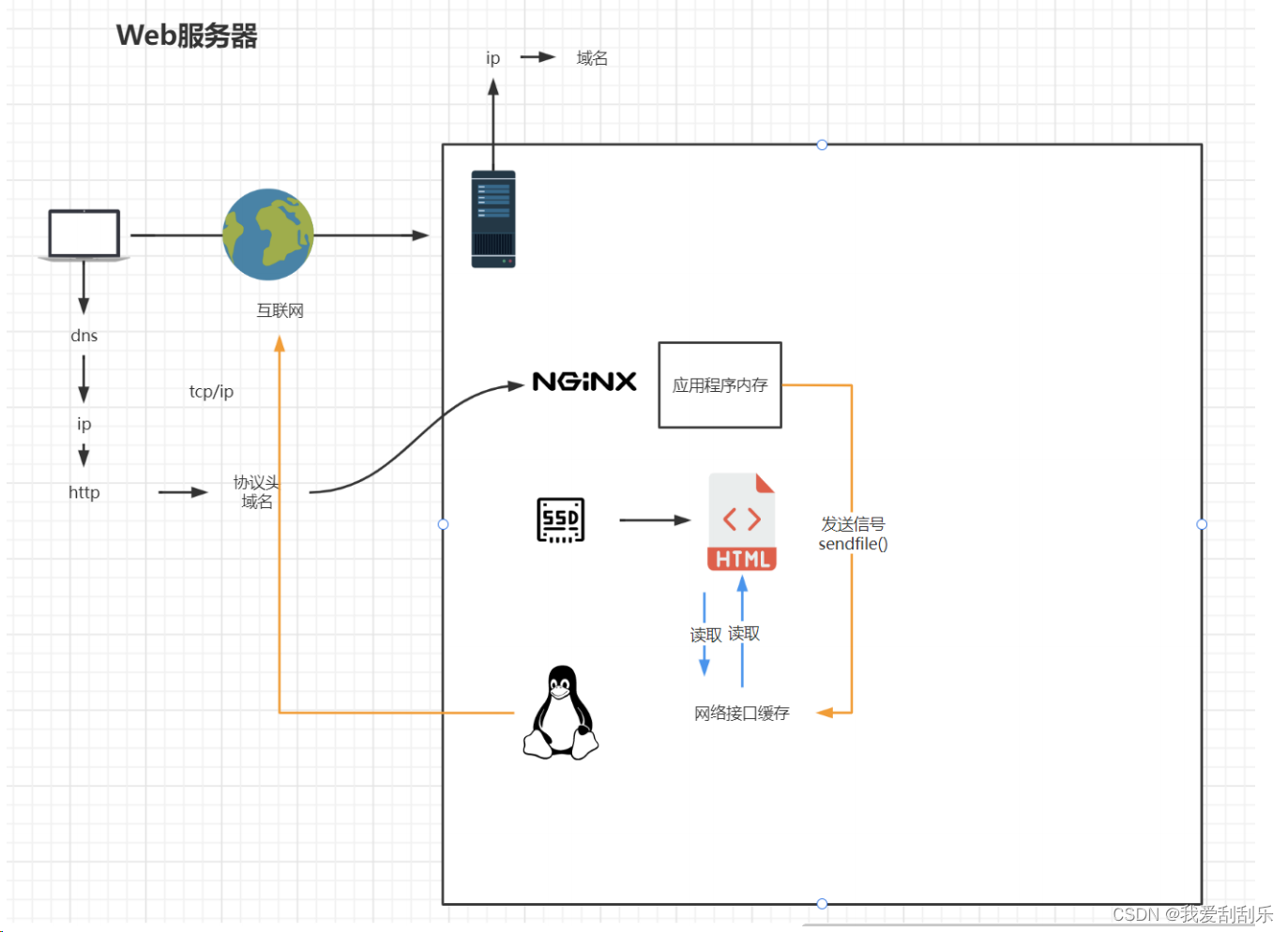Select the laptop client icon
This screenshot has height=932, width=1288.
[83, 234]
